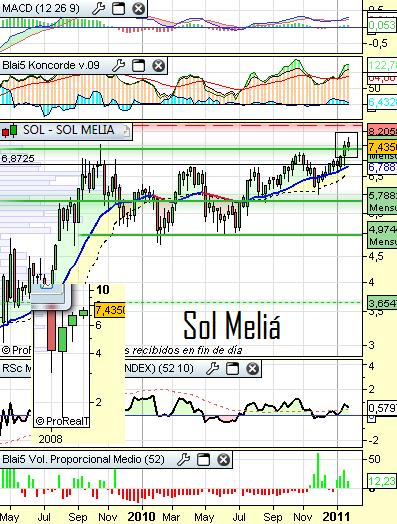Click the boxed candles near 2011 high
This screenshot has height=524, width=397.
[x=347, y=145]
